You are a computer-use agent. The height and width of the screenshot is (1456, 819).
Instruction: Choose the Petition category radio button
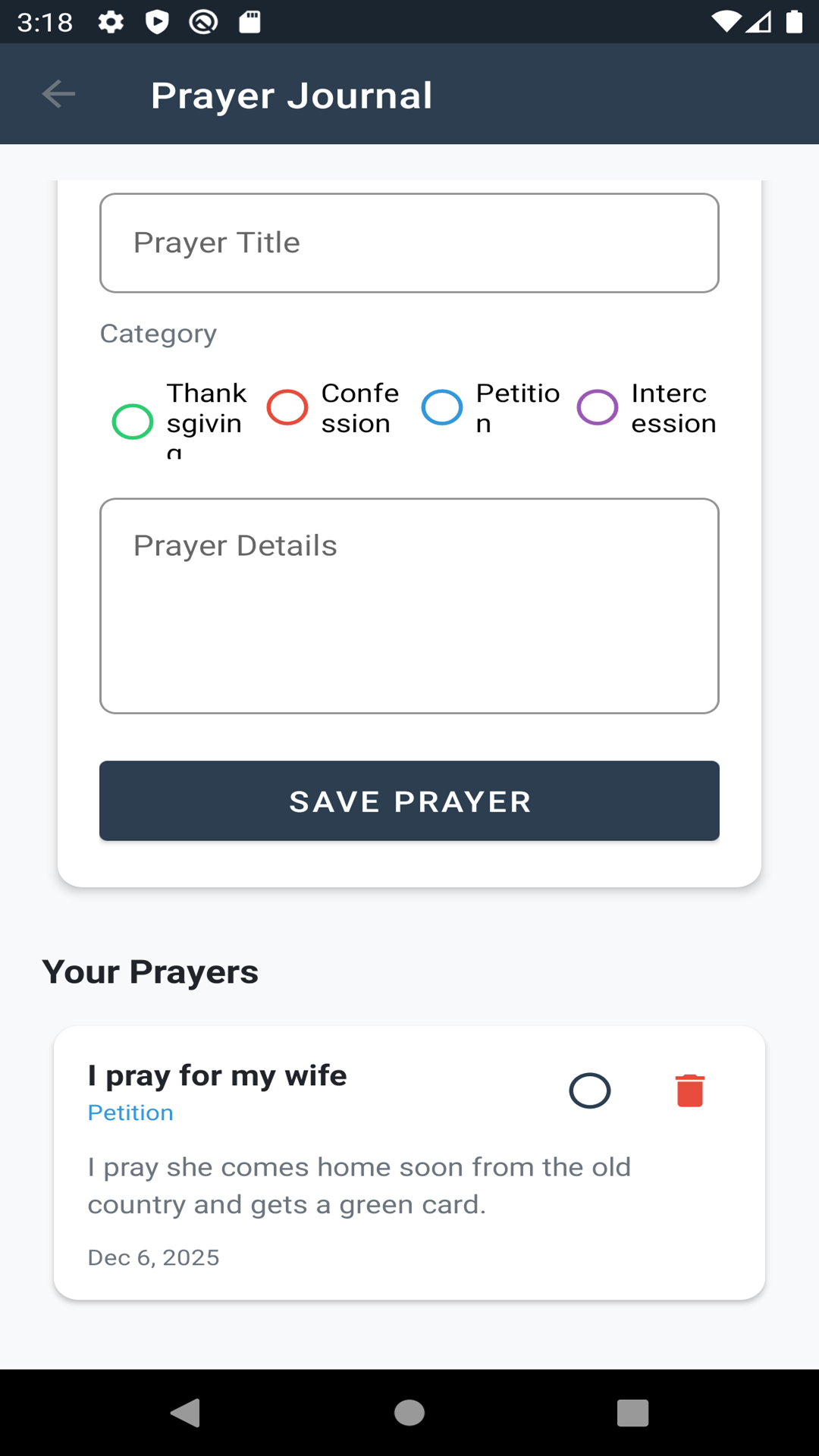442,407
